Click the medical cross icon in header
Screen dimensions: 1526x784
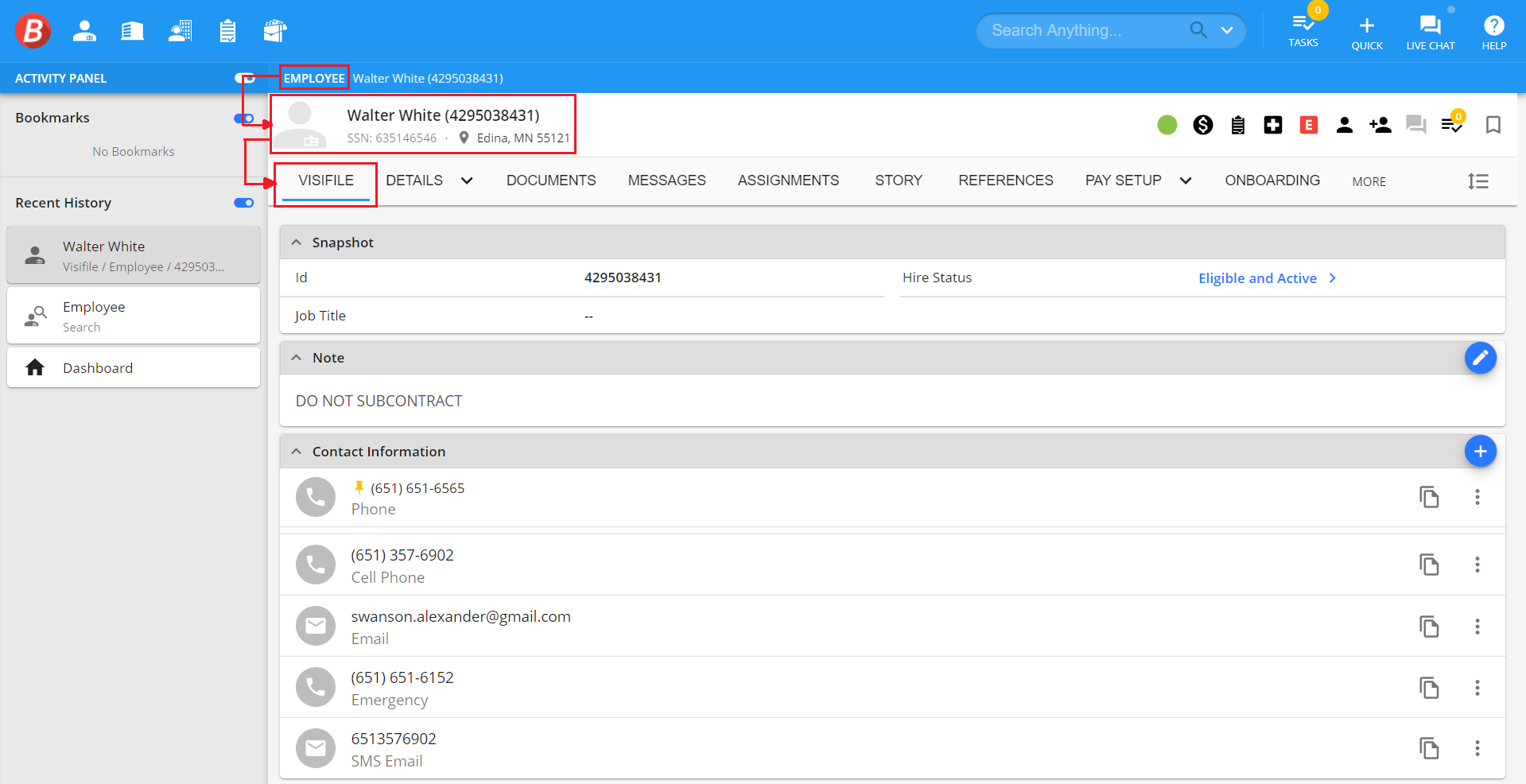[1273, 125]
